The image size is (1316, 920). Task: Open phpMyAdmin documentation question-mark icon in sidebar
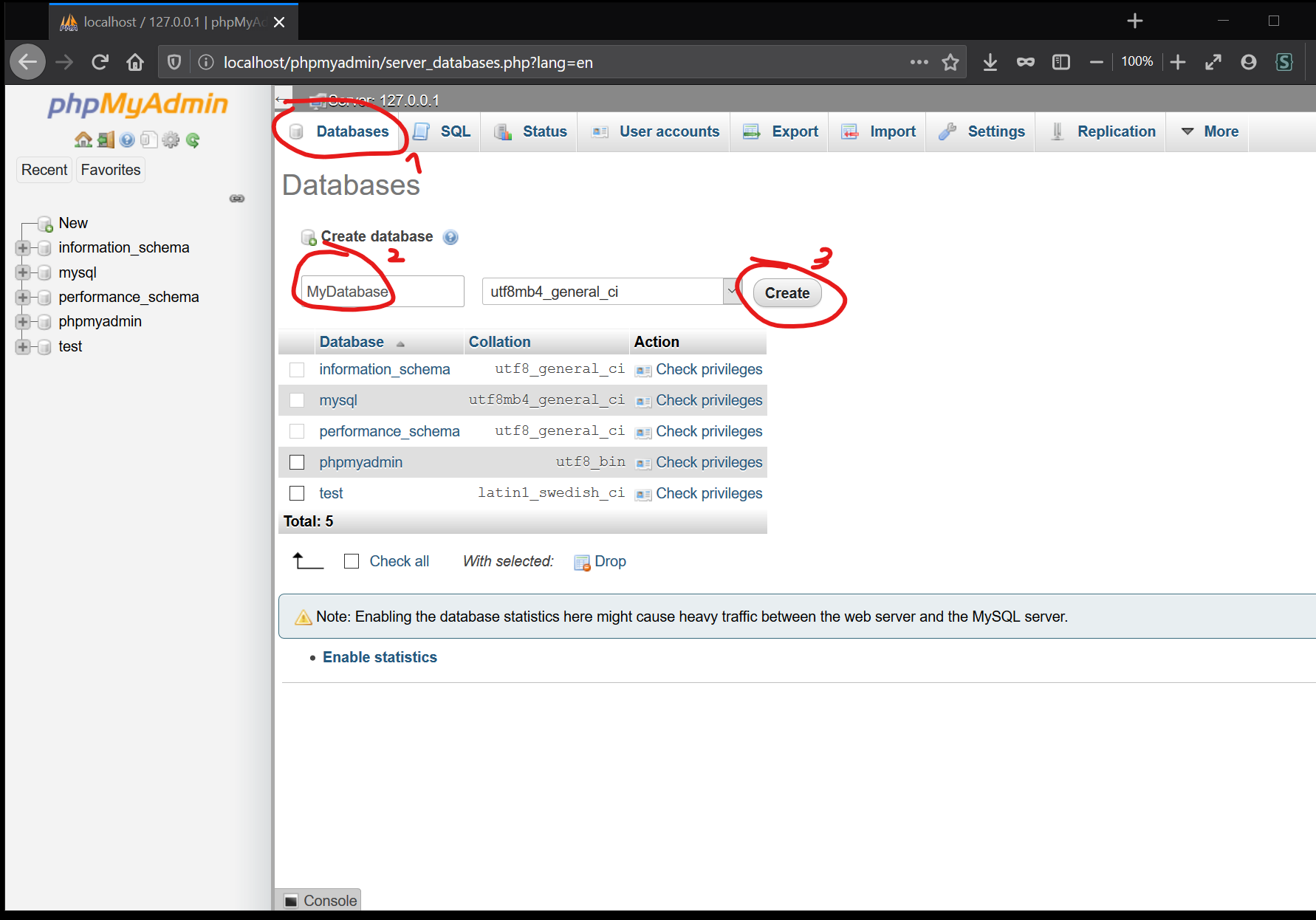coord(127,140)
